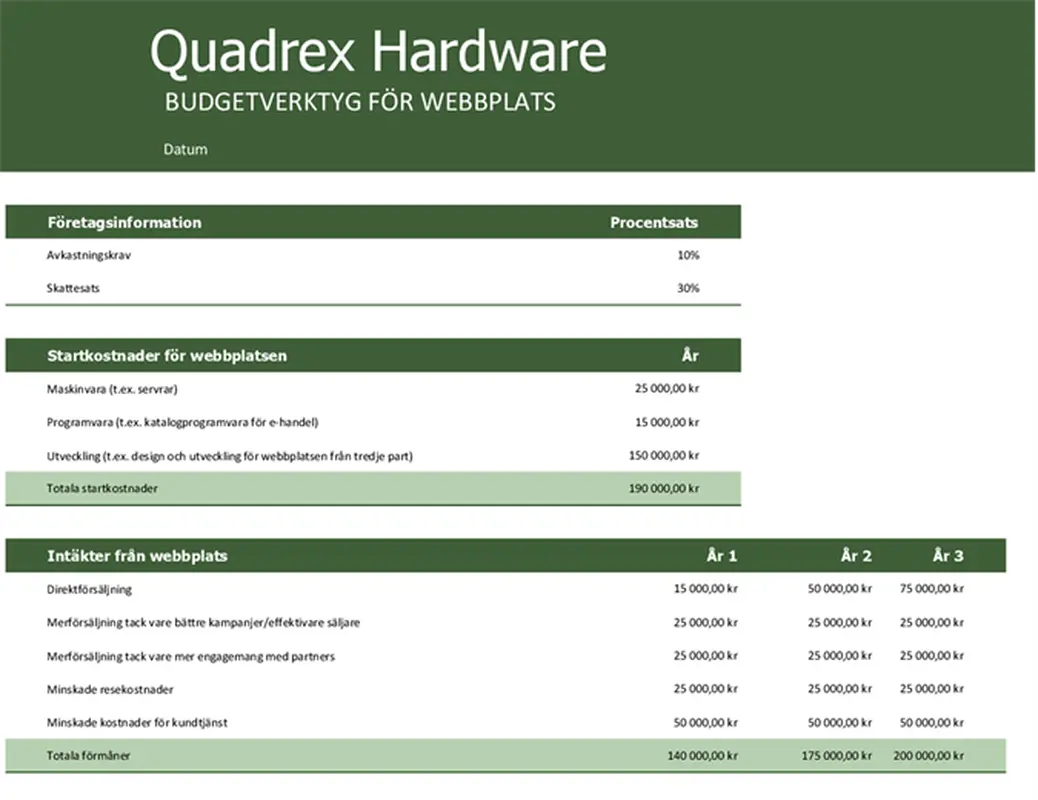
Task: Select the 15 000,00 kr Programvara value
Action: (667, 423)
